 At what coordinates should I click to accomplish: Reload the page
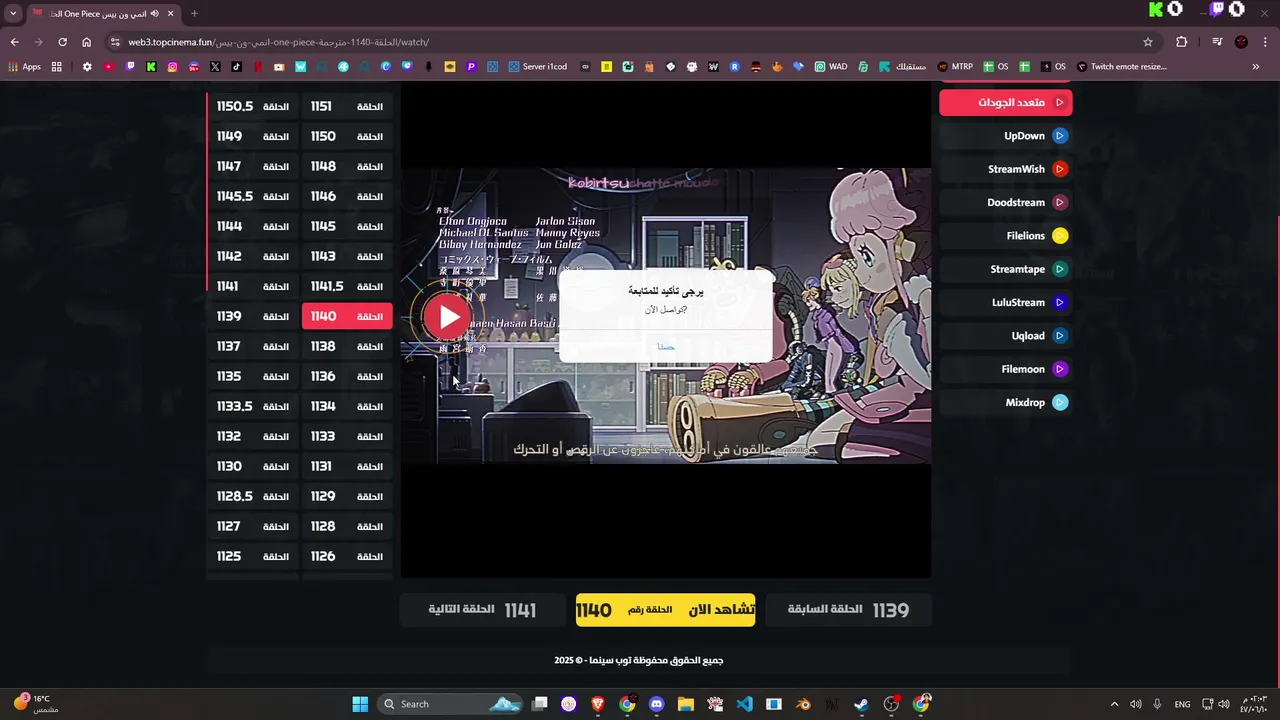pos(62,42)
